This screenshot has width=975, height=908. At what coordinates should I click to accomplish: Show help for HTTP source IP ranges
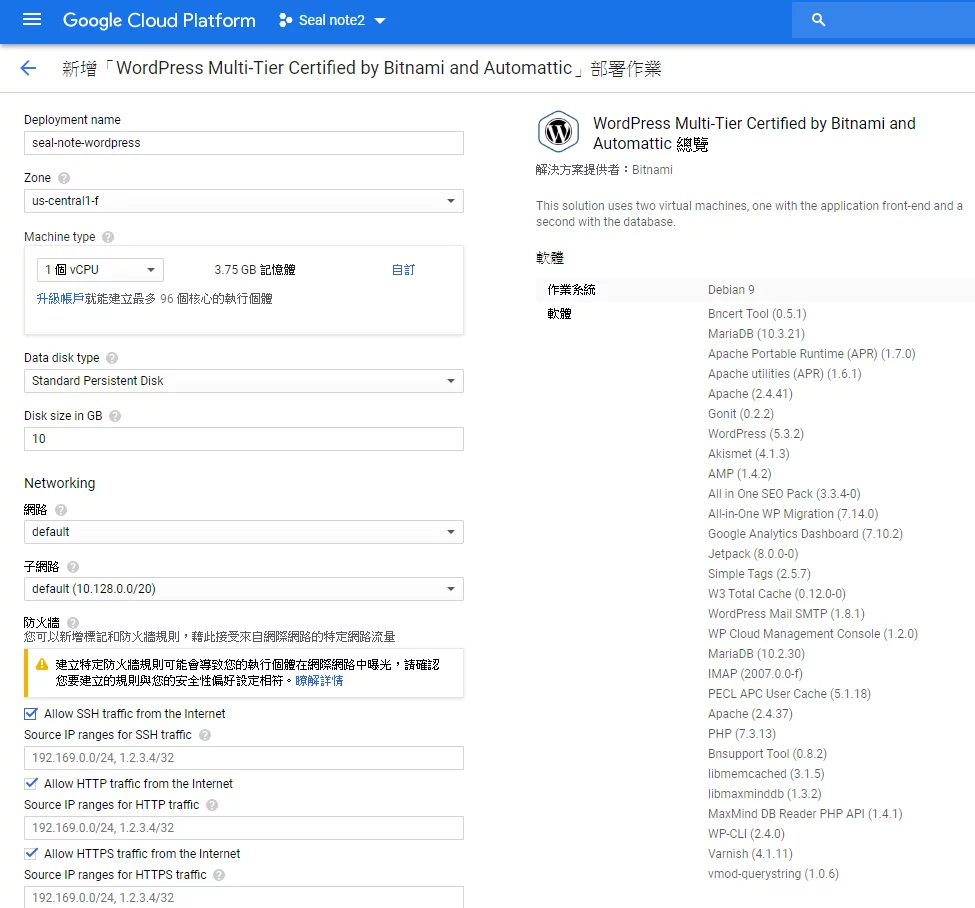(212, 805)
